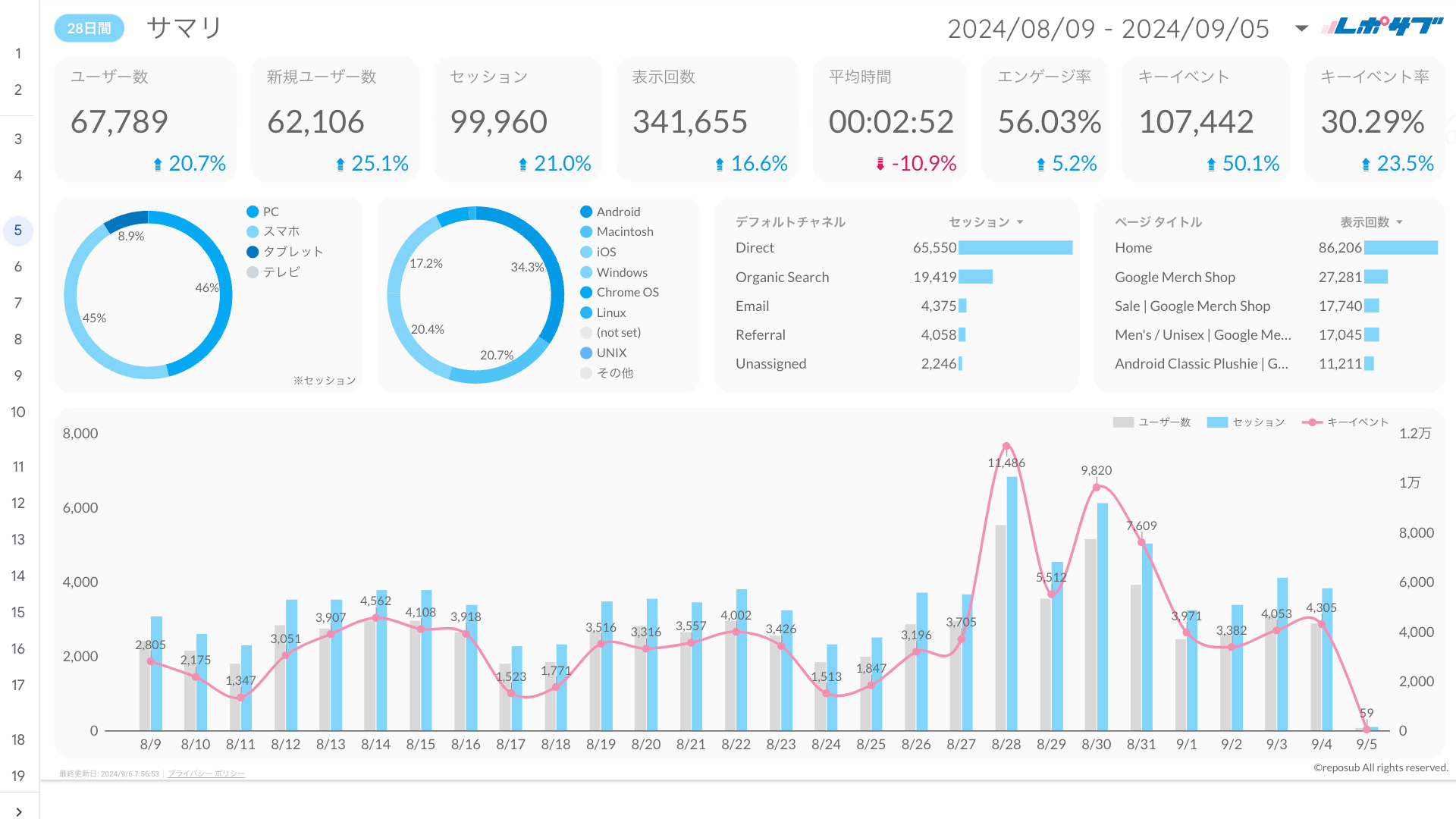This screenshot has height=819, width=1456.
Task: Click the Chrome OS legend dot
Action: (586, 292)
